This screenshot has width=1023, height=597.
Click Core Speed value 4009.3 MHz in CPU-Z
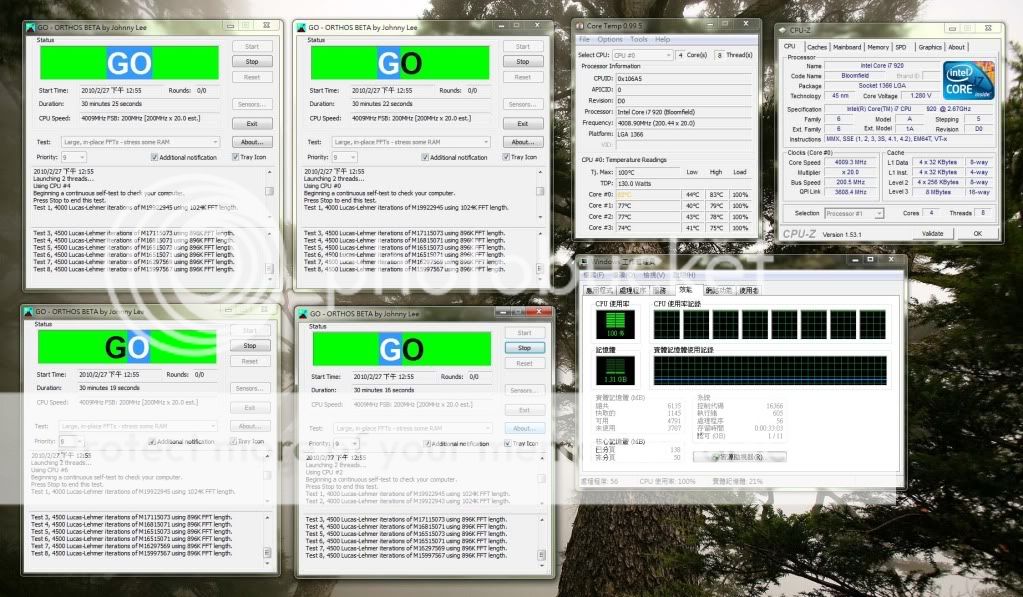pyautogui.click(x=850, y=162)
